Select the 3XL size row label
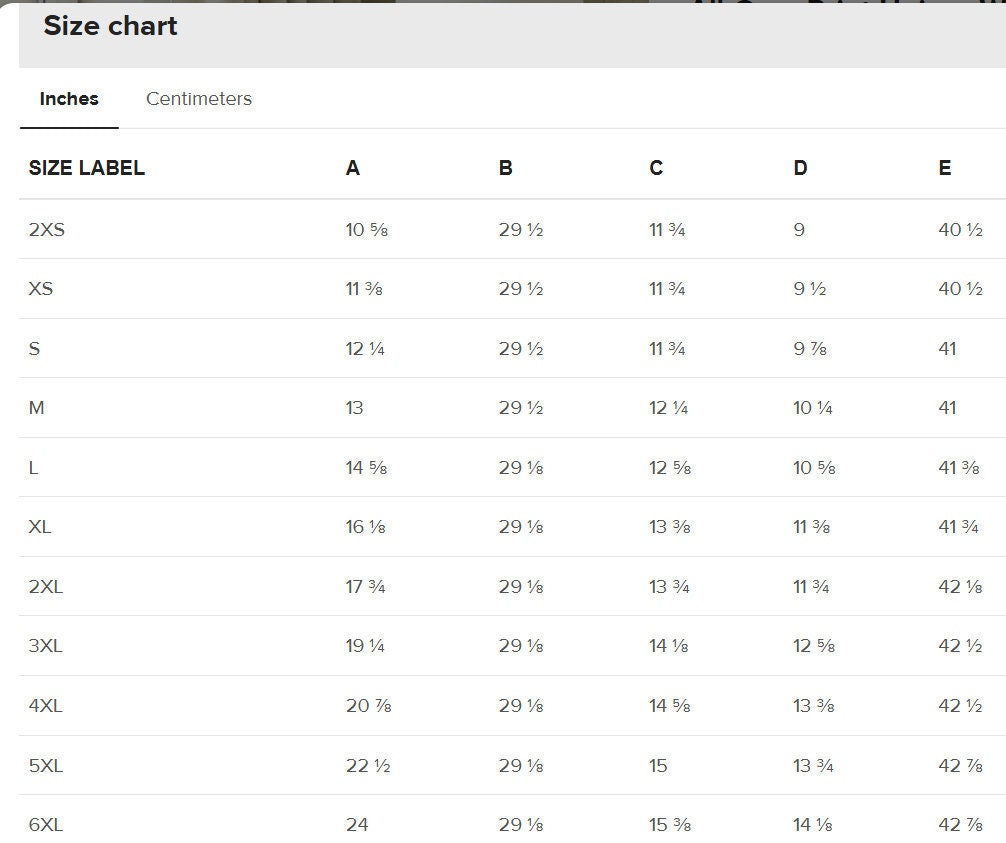 [45, 646]
